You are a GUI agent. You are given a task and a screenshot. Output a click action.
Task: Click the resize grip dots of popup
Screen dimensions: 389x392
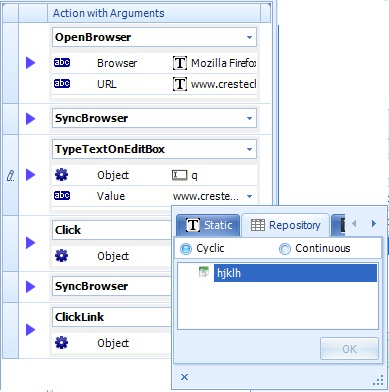[x=379, y=380]
